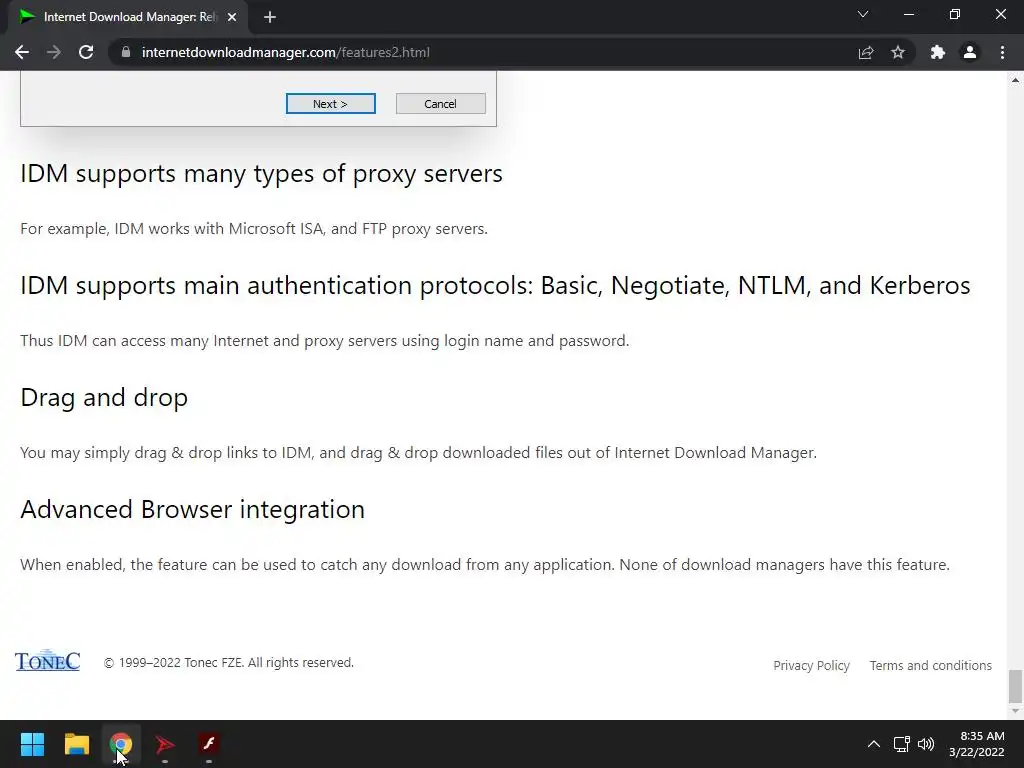
Task: Click the heading 'Drag and drop'
Action: click(x=104, y=398)
